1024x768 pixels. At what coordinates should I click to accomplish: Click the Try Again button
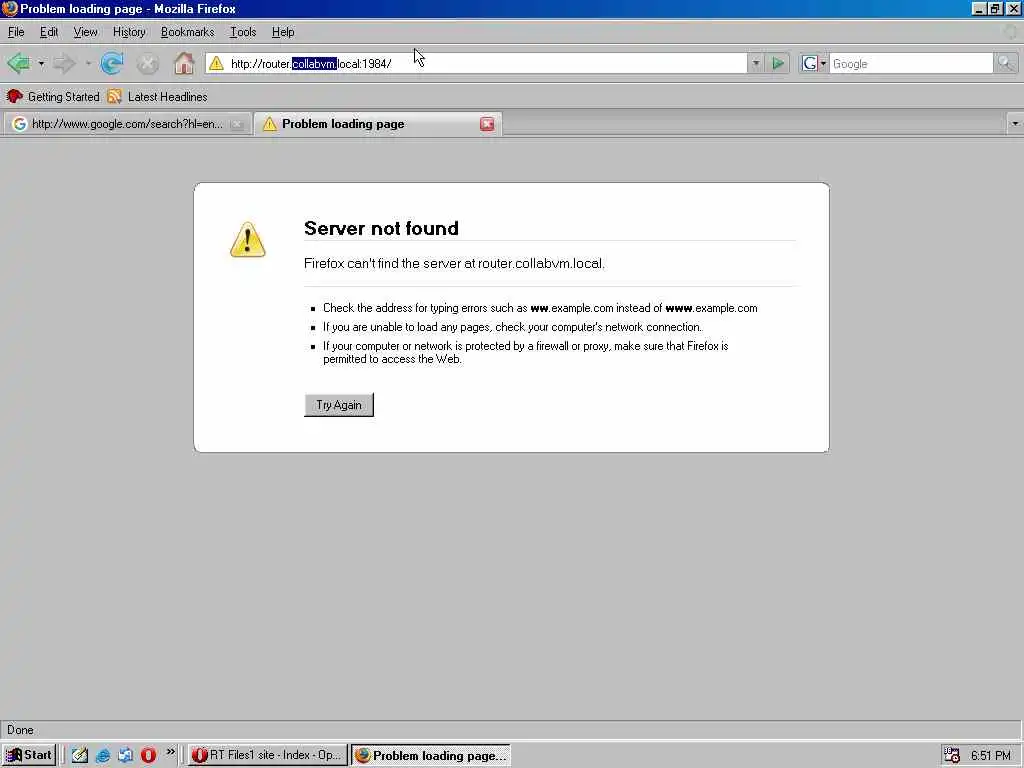pos(339,405)
